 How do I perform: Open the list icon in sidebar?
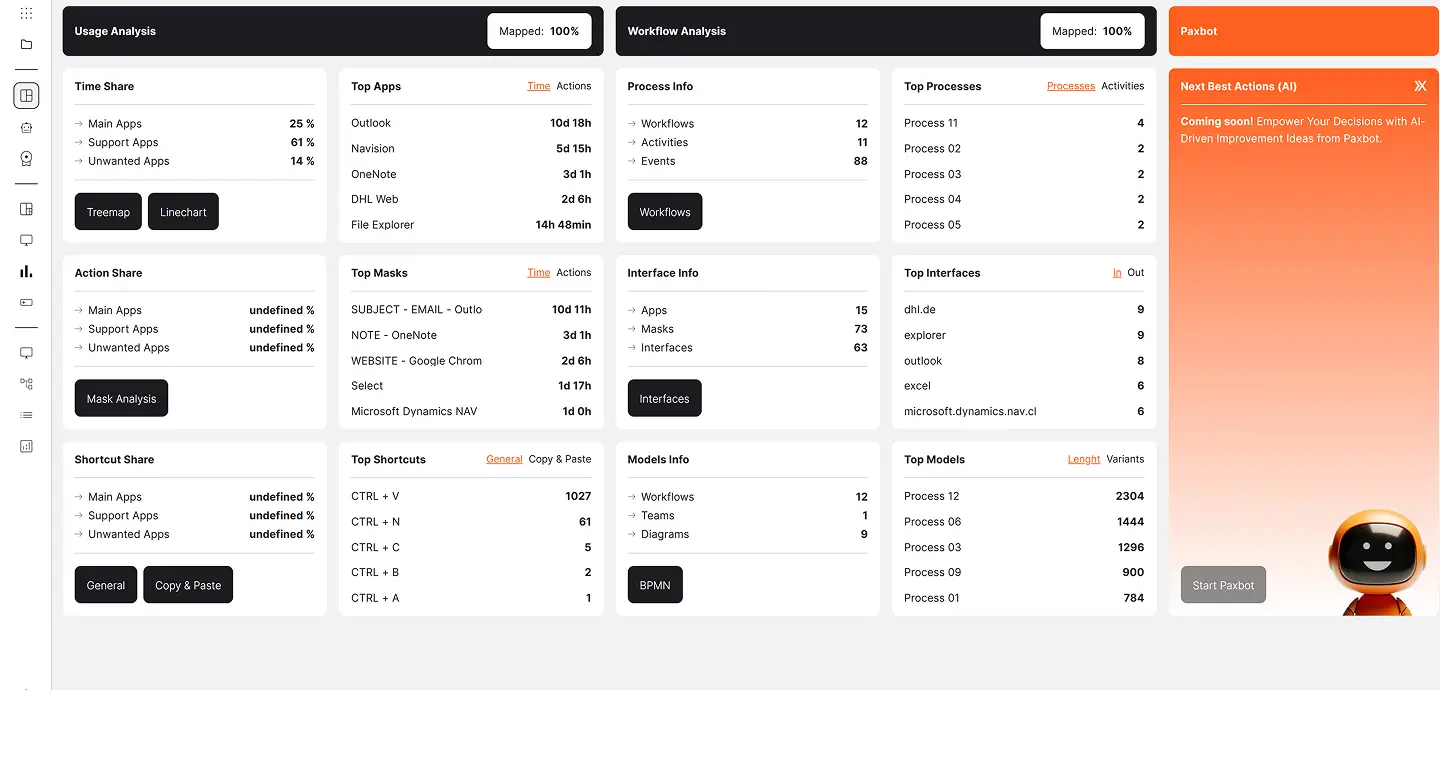click(26, 415)
